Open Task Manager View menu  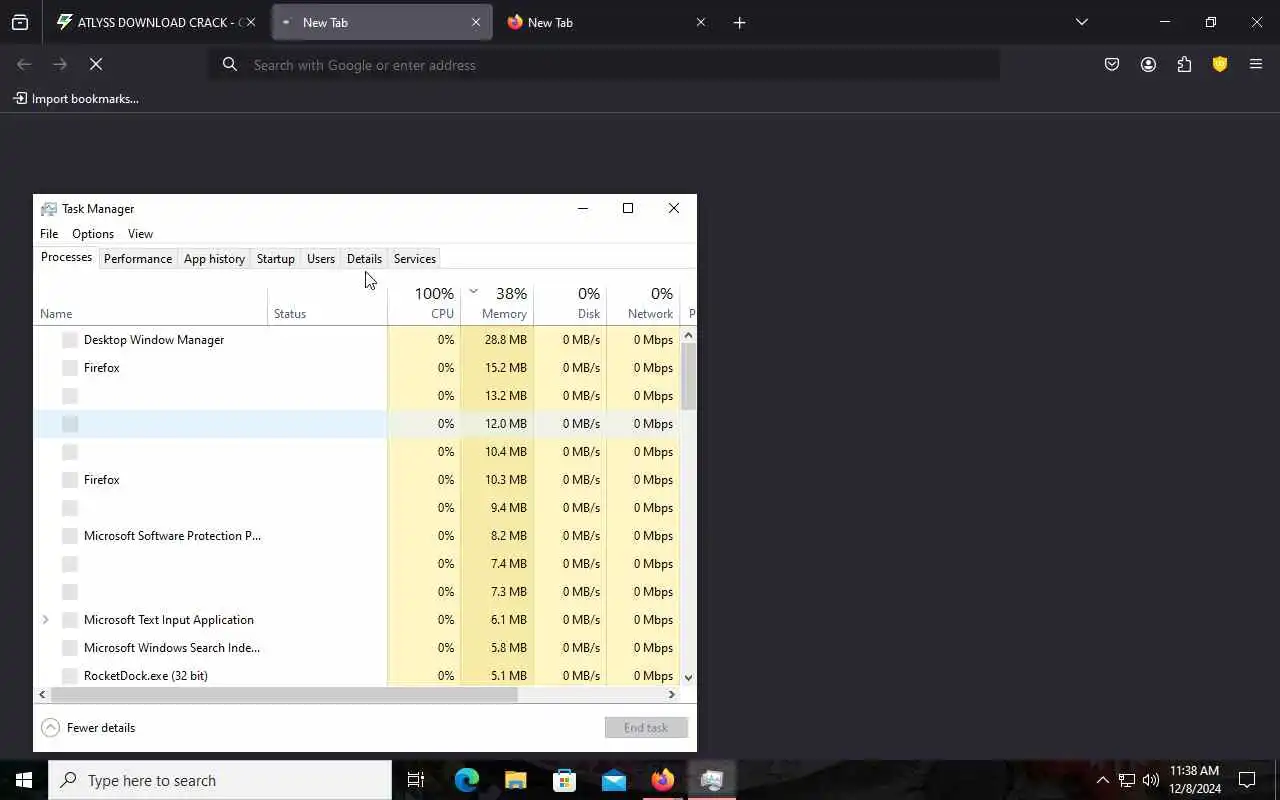click(x=140, y=234)
